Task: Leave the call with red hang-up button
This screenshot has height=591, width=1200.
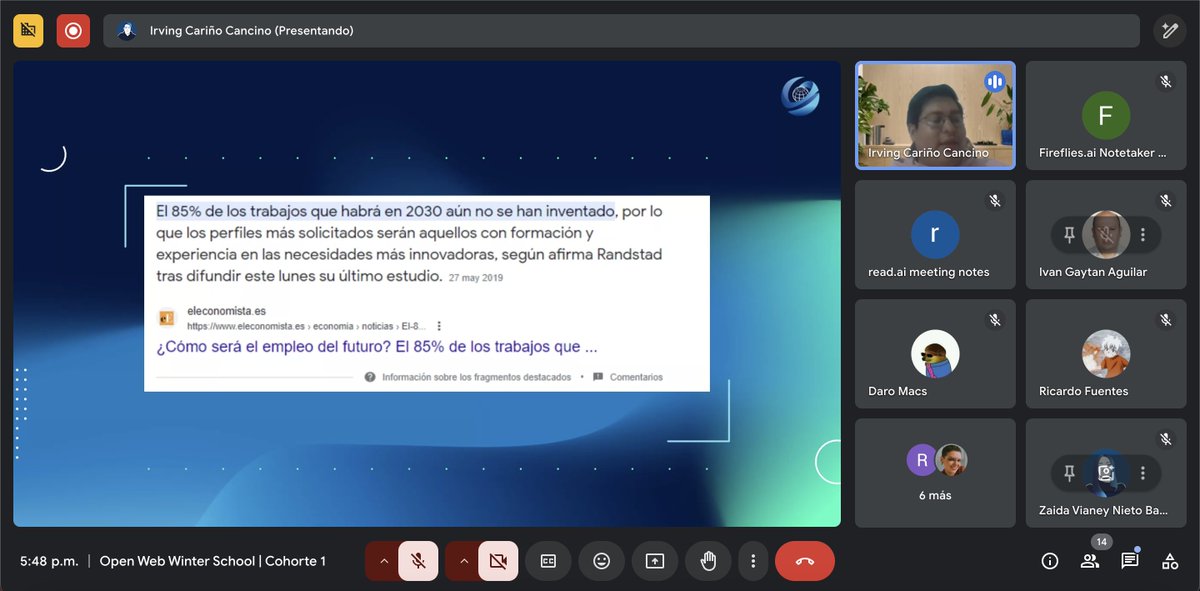Action: [805, 561]
